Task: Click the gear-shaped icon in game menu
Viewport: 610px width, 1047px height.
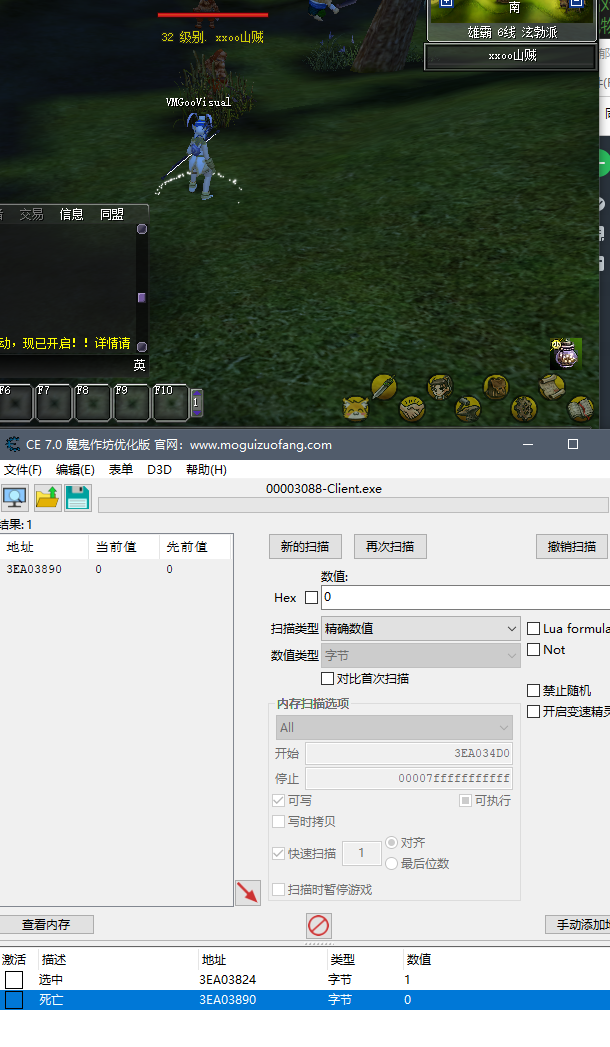Action: tap(524, 409)
